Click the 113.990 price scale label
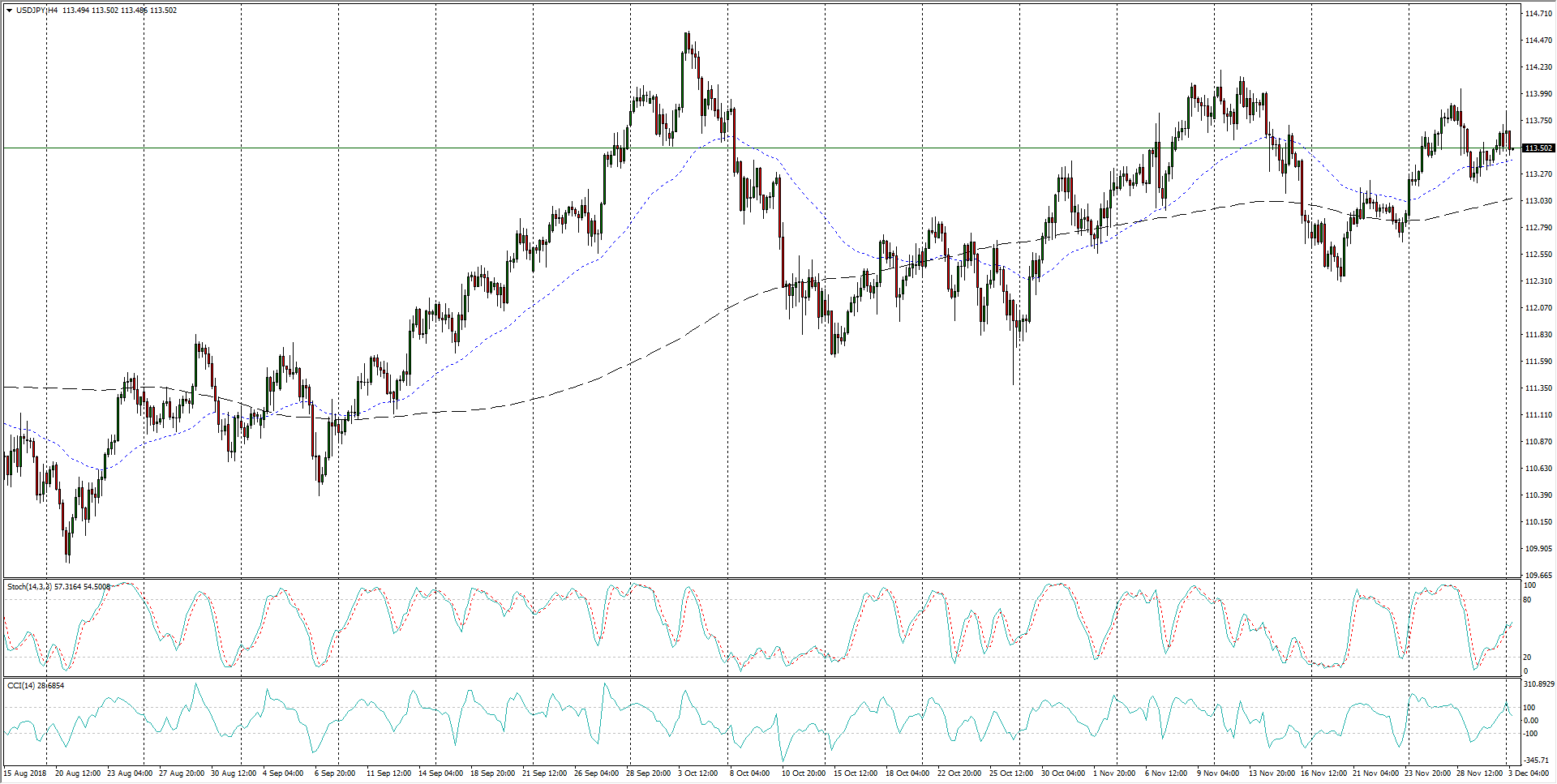This screenshot has width=1557, height=784. pyautogui.click(x=1538, y=94)
